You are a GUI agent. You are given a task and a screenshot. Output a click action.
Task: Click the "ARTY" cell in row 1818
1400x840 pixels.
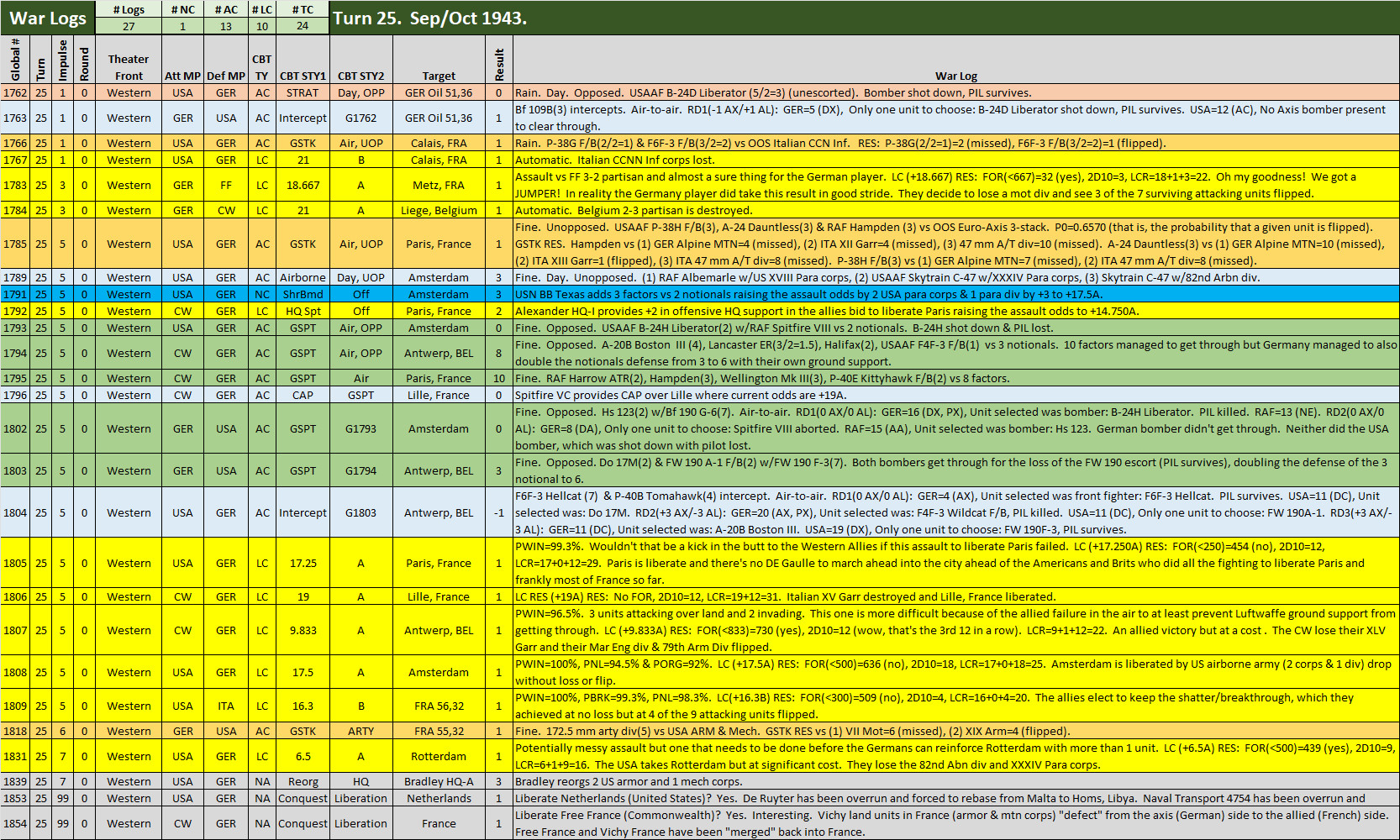(x=361, y=731)
